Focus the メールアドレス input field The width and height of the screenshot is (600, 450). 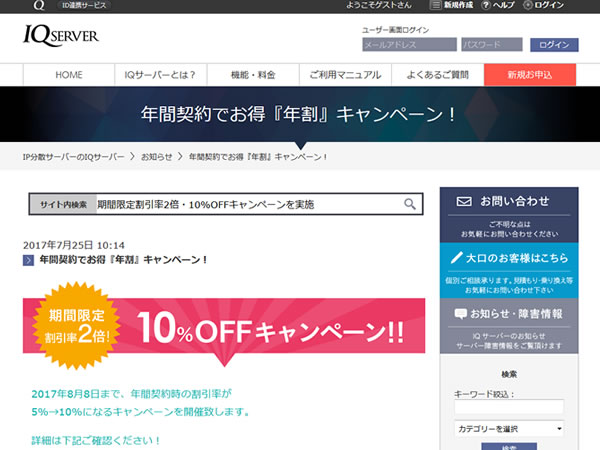click(x=409, y=44)
